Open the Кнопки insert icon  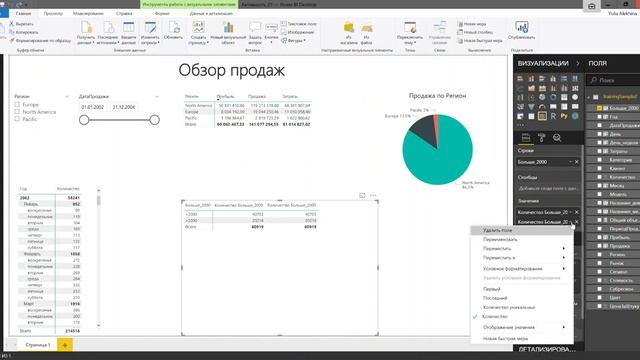(x=271, y=27)
